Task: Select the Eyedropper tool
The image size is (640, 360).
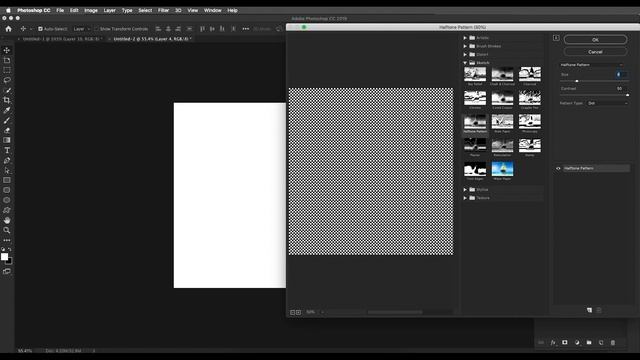Action: (7, 110)
